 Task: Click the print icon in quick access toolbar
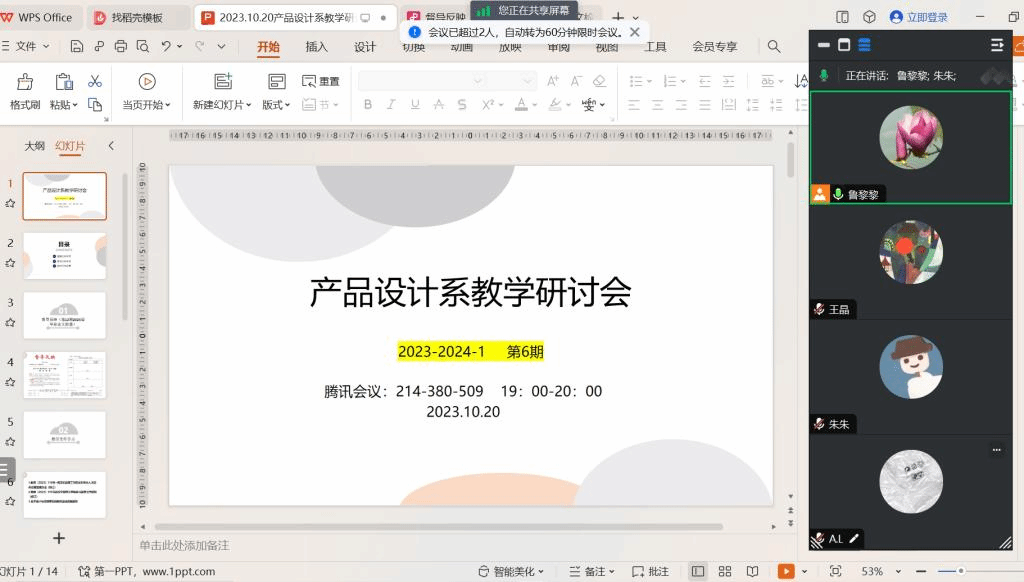pos(121,46)
